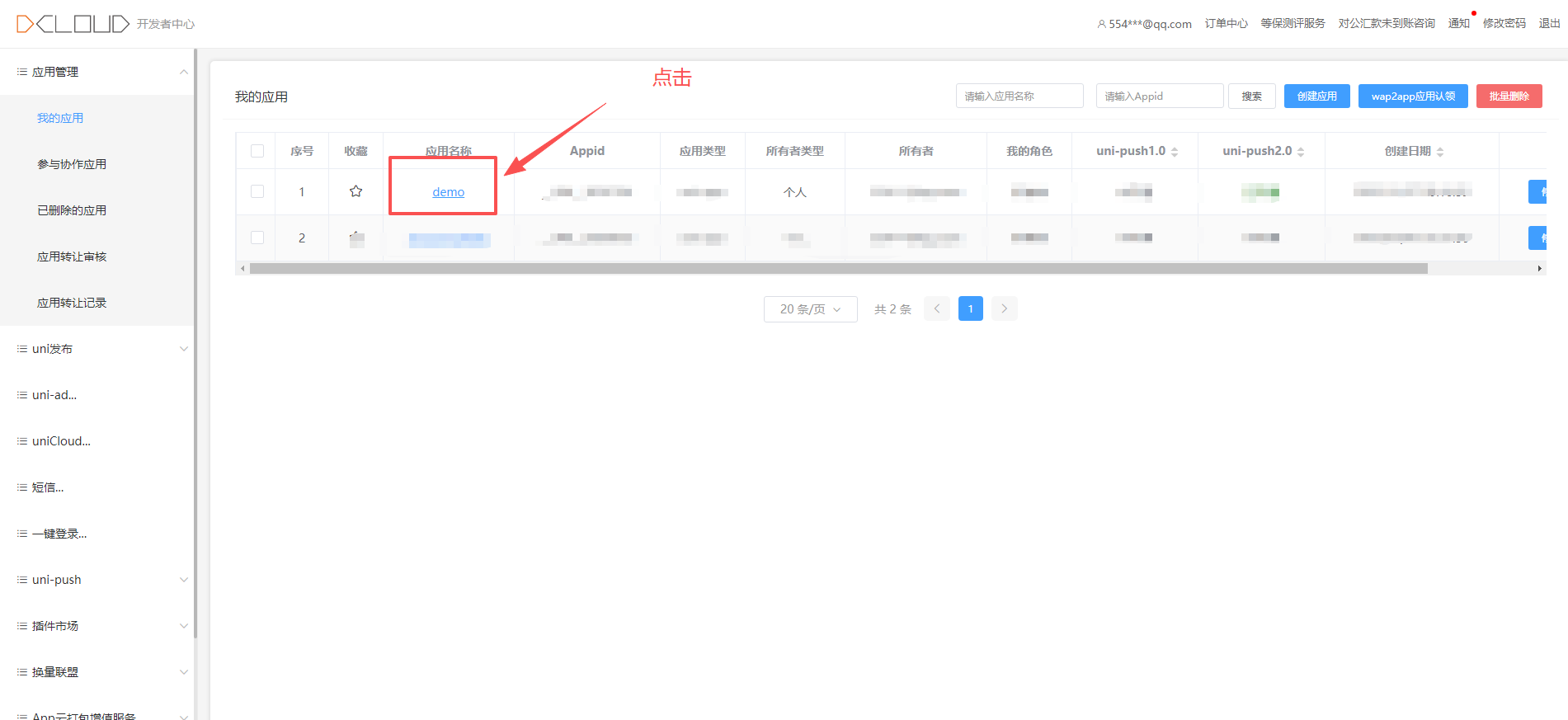Image resolution: width=1568 pixels, height=720 pixels.
Task: Click the uni-push1.0 column sort arrows
Action: [x=1175, y=152]
